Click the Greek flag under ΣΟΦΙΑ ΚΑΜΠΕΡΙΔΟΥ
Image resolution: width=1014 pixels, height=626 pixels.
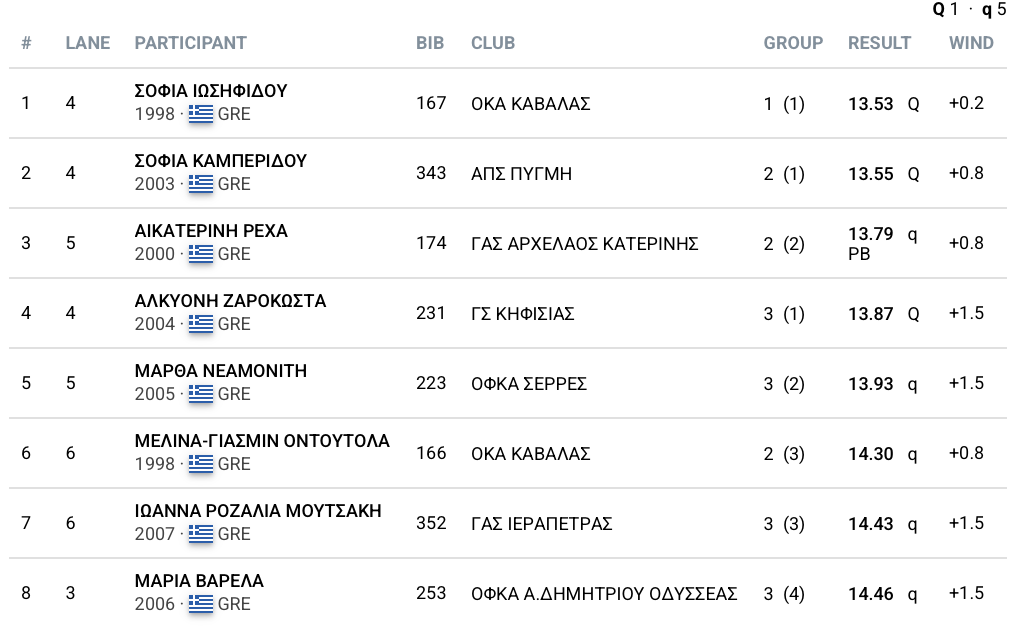tap(201, 184)
